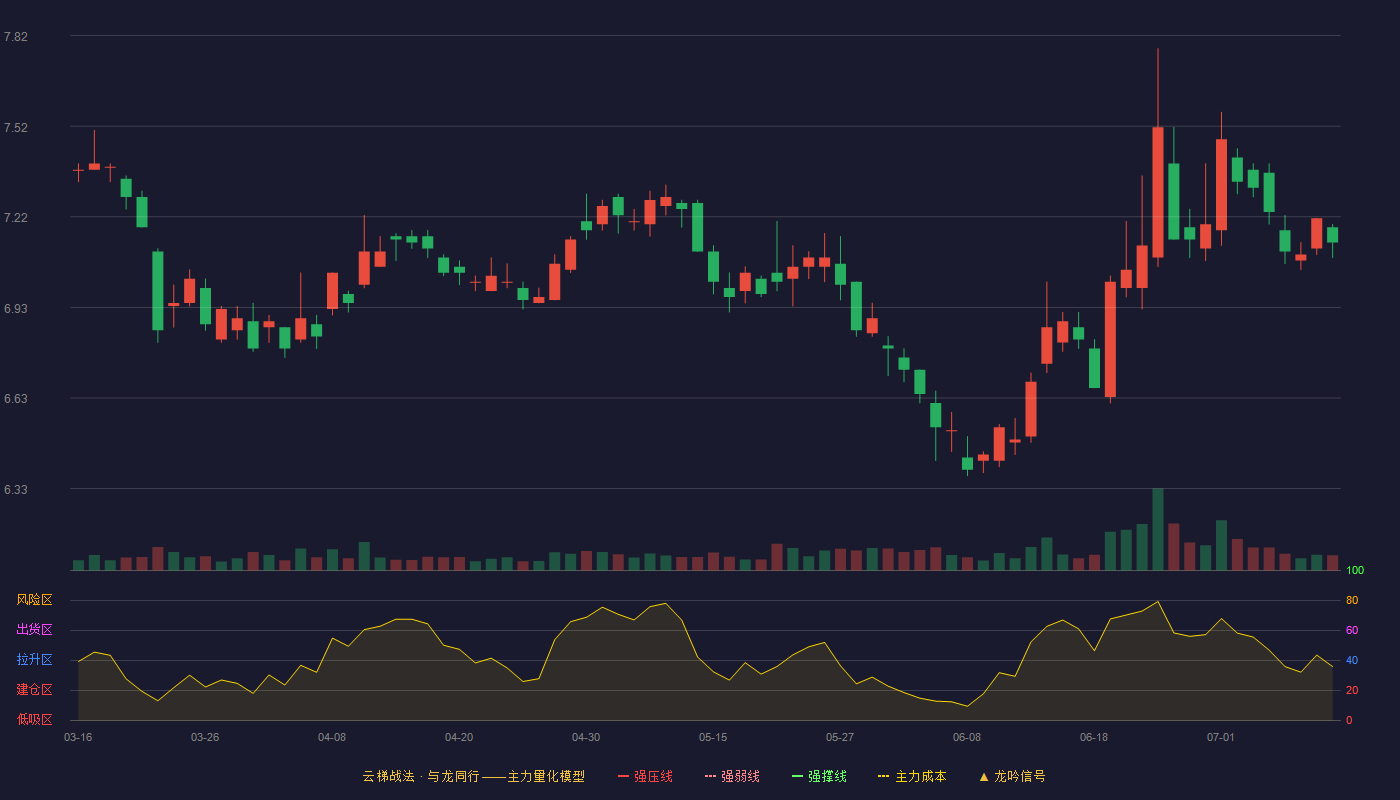Click the 60 indicator axis value
This screenshot has height=800, width=1400.
(x=1352, y=630)
